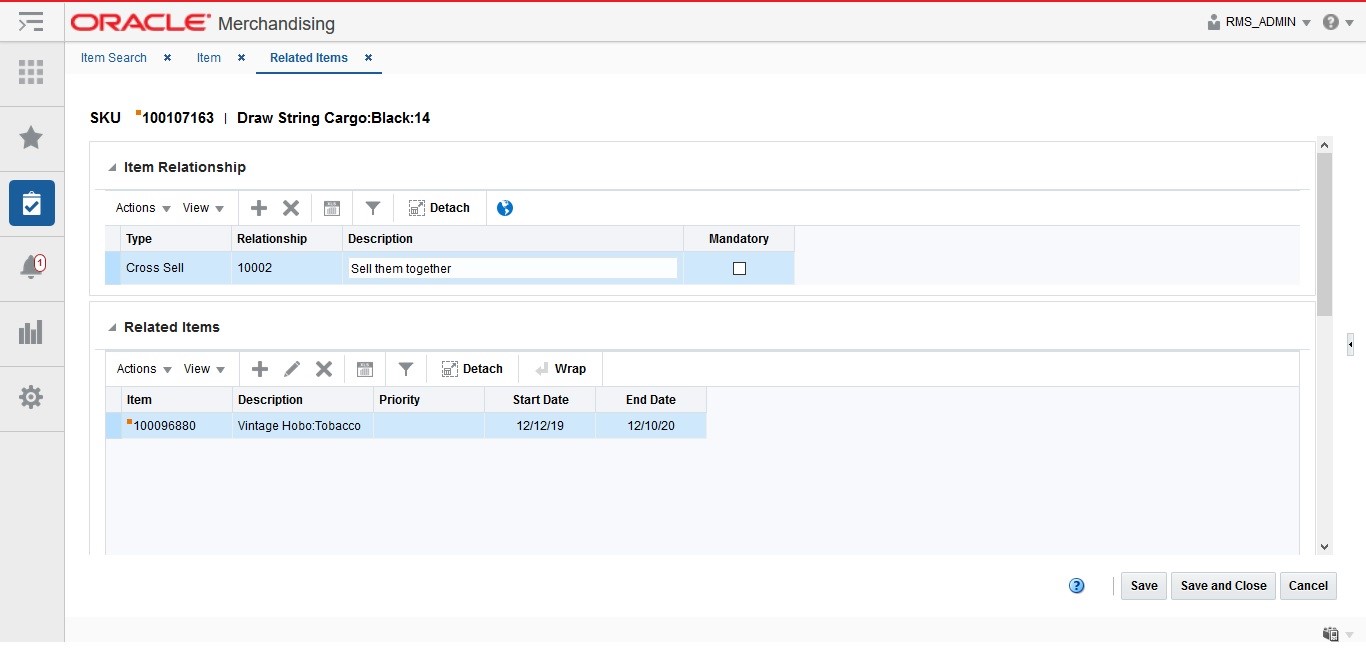1366x649 pixels.
Task: Open the Notifications bell icon
Action: click(x=31, y=267)
